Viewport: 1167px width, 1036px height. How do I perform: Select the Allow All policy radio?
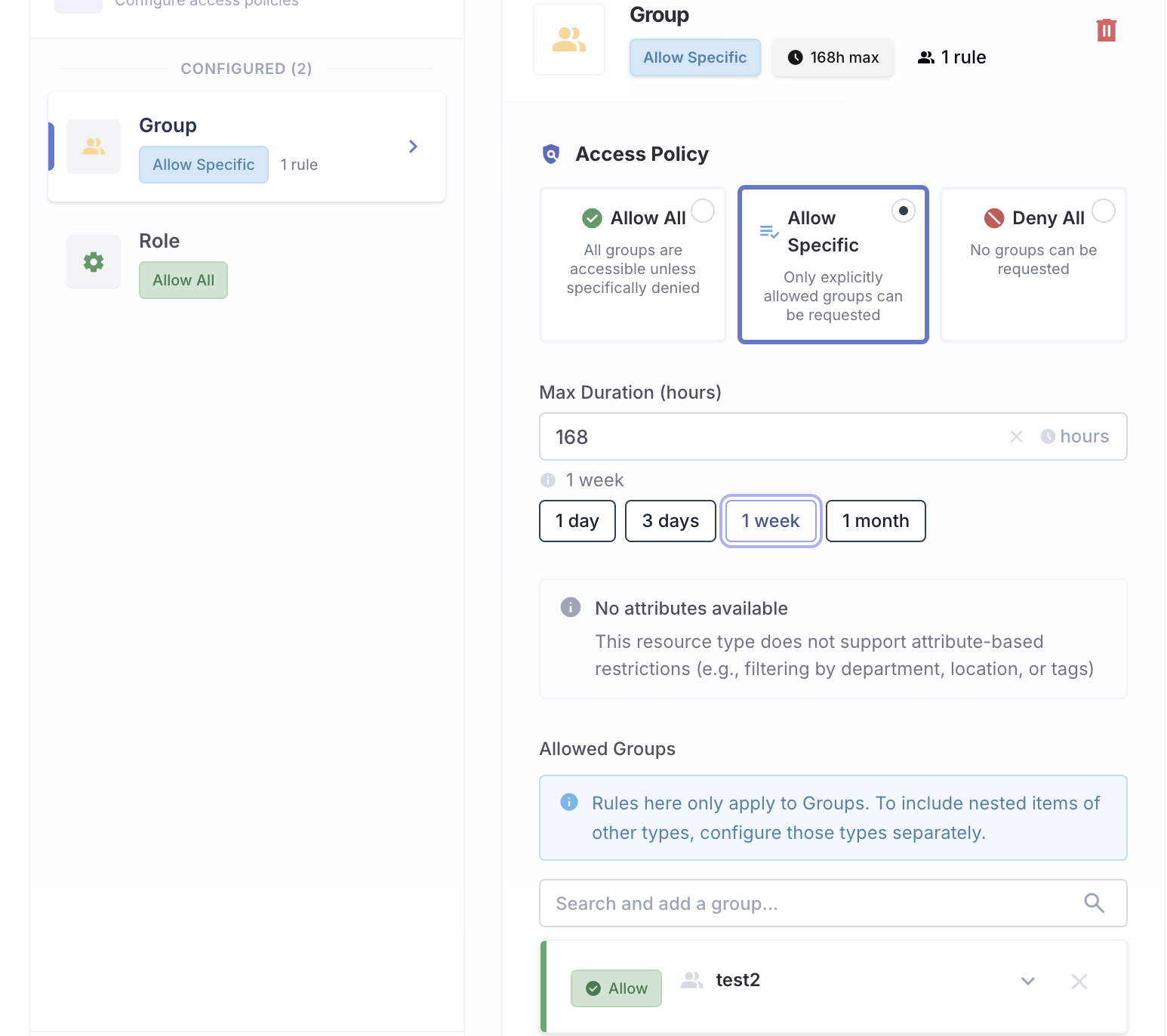[702, 211]
